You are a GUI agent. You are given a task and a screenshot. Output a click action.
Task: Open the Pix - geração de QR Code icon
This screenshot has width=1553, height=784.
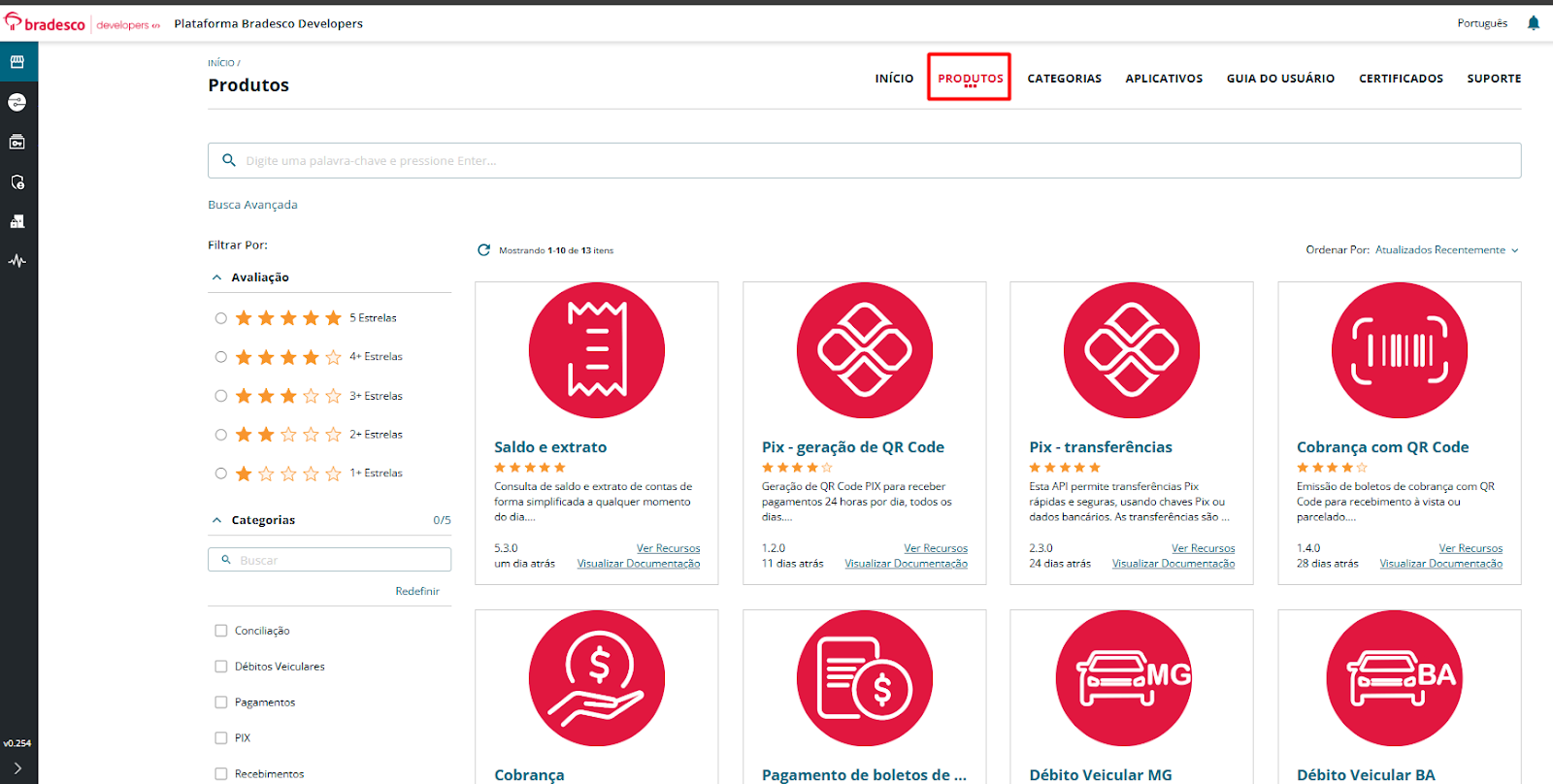865,350
